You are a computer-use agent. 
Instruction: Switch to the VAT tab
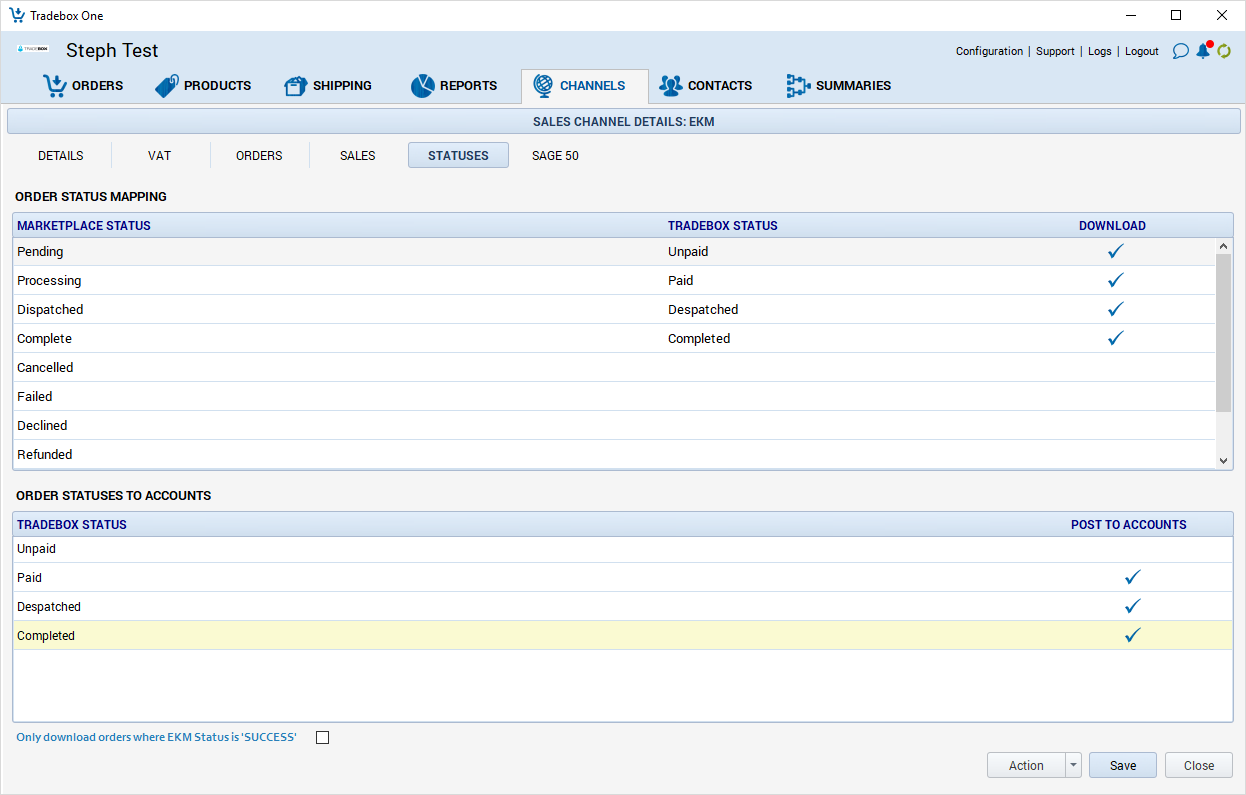(159, 156)
